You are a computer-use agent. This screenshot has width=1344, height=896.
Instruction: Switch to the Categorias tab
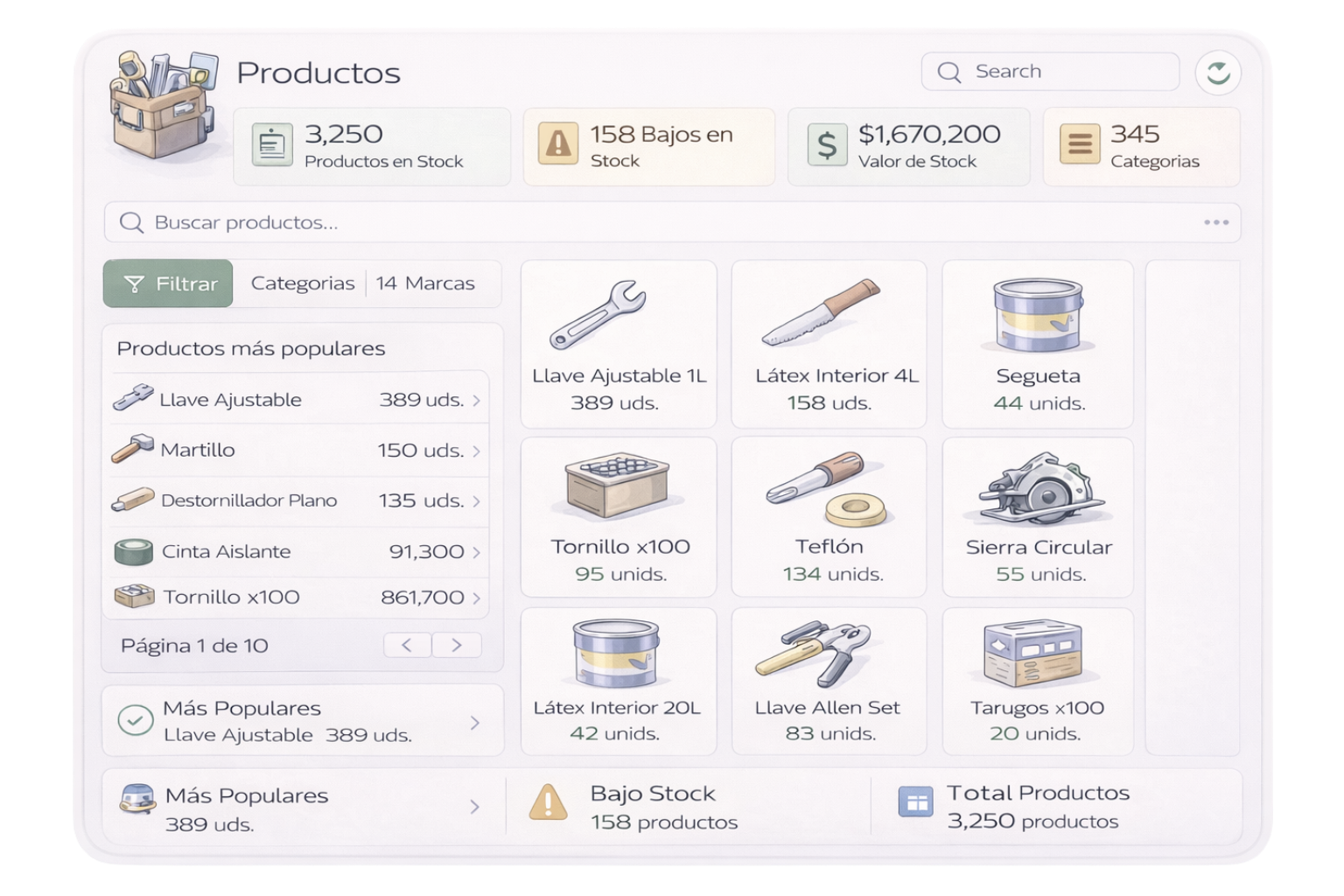point(302,283)
